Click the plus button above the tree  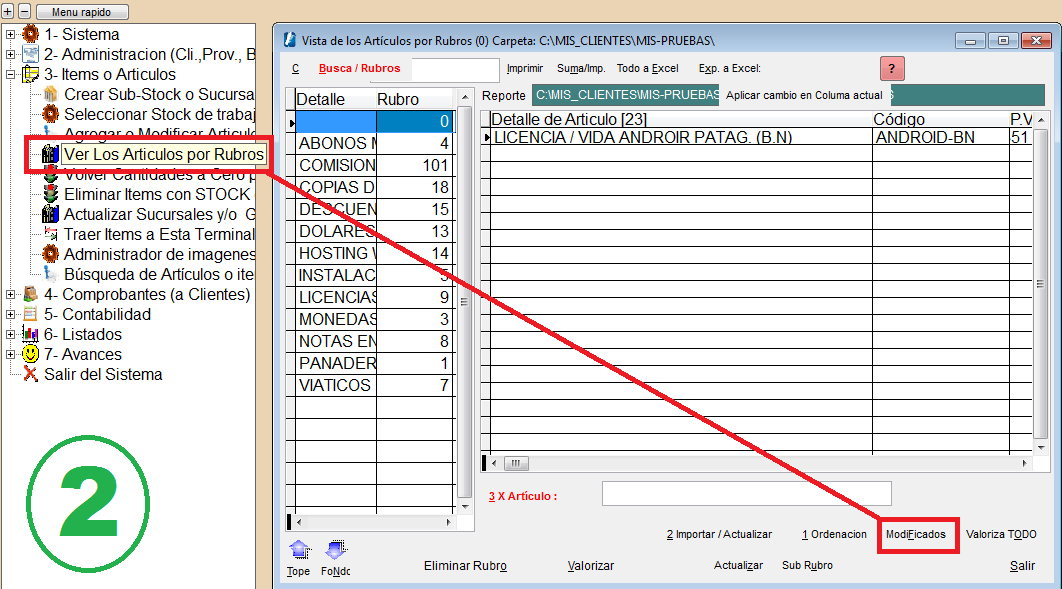click(x=7, y=12)
